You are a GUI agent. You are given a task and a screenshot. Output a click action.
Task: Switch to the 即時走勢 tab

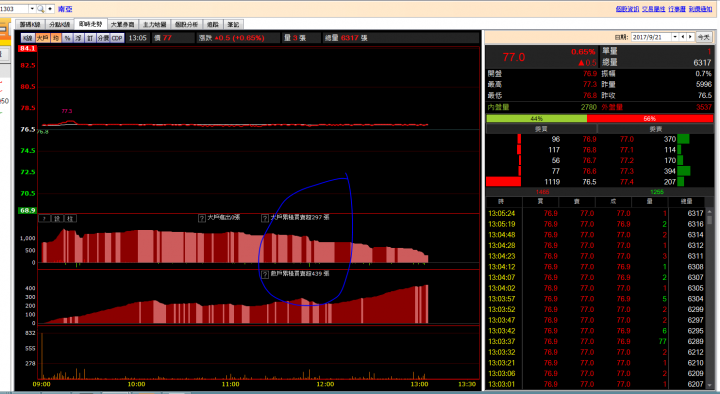90,24
